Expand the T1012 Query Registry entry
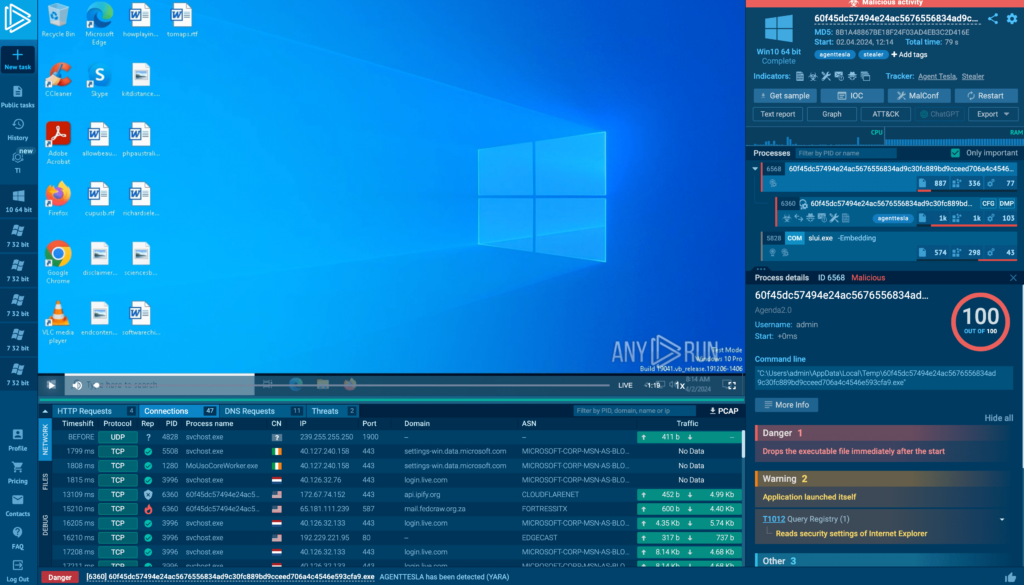 [1001, 519]
